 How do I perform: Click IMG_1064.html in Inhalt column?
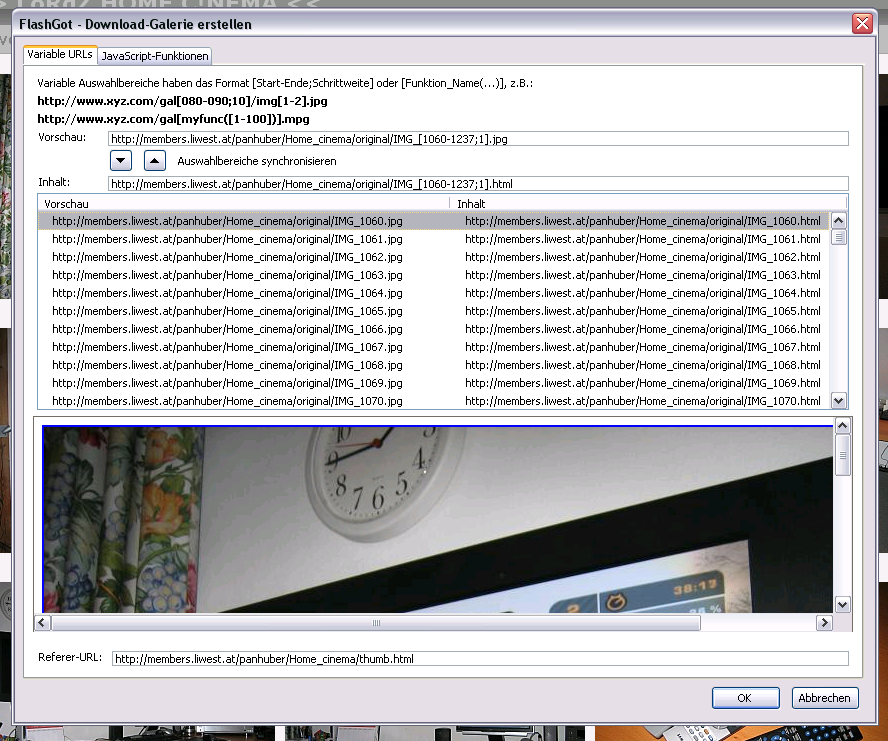[x=643, y=293]
